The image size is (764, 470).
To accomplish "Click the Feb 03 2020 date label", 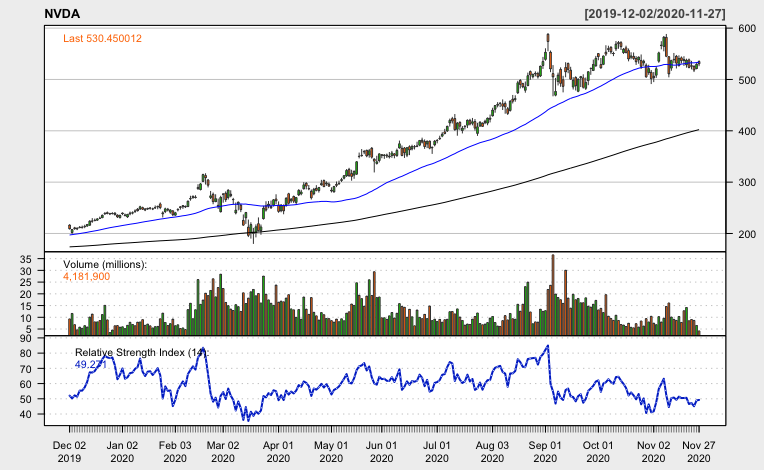I will (175, 451).
